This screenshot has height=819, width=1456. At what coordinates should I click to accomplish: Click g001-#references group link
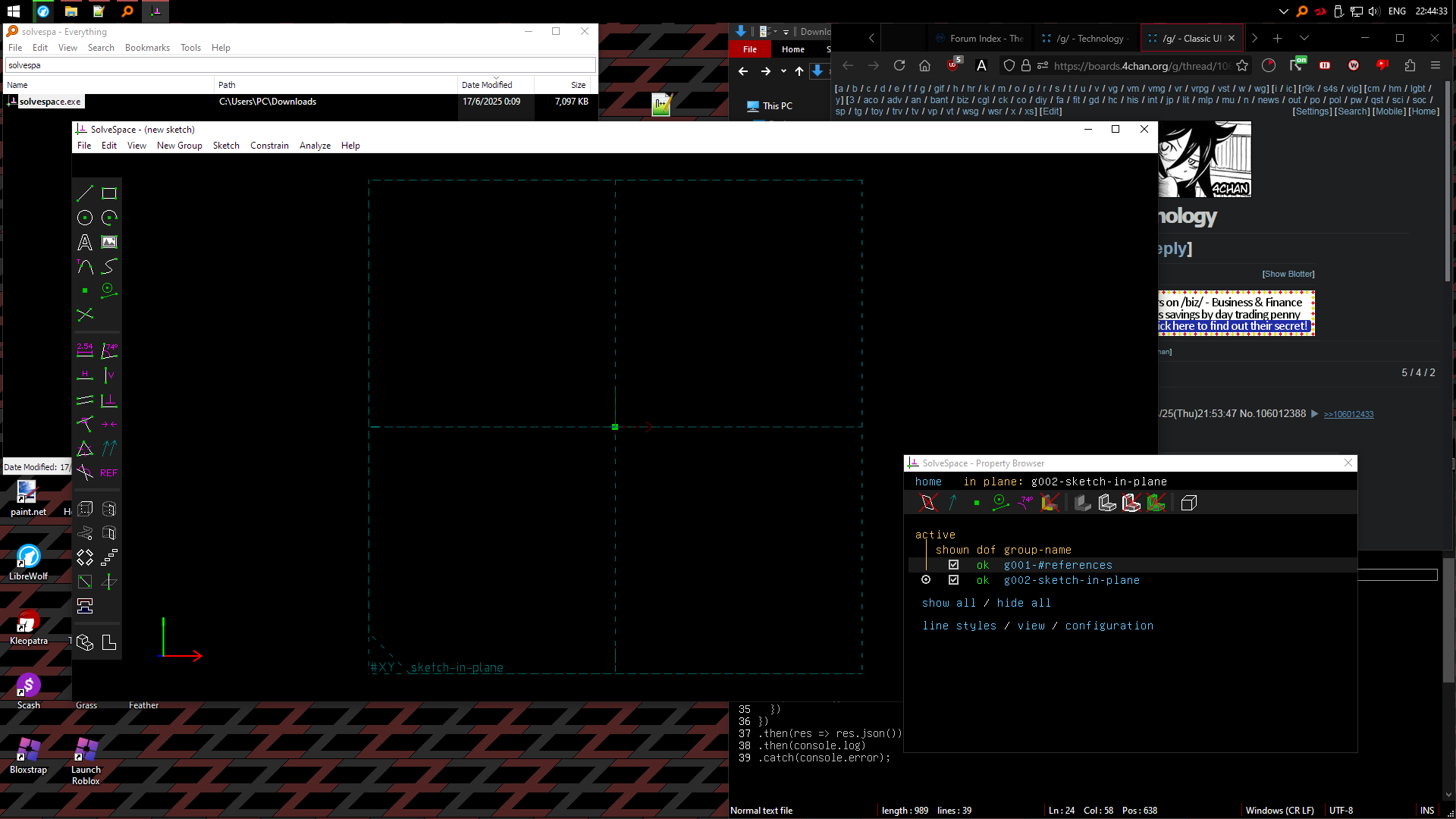click(x=1058, y=565)
